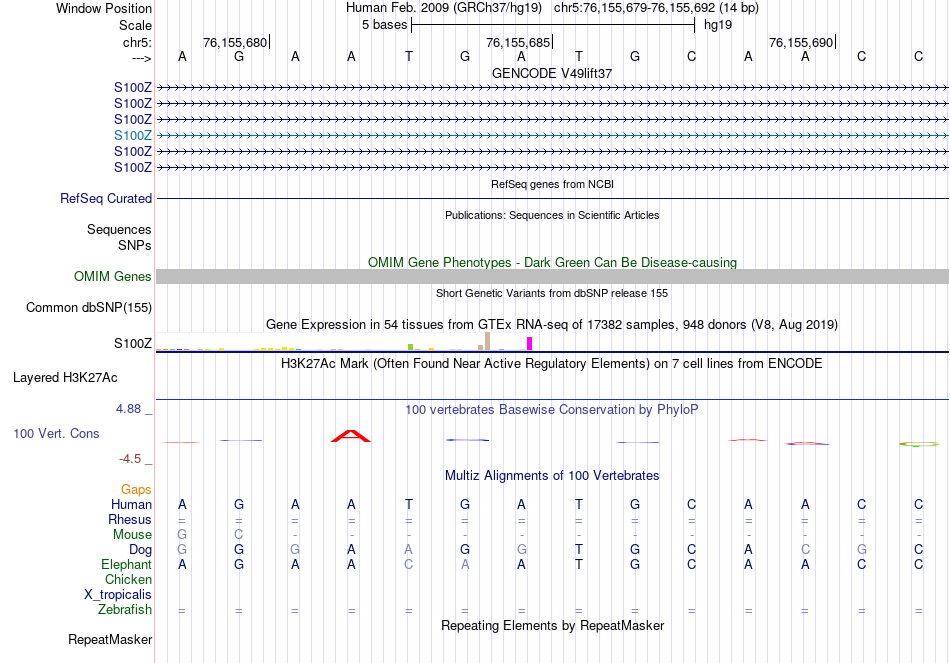950x663 pixels.
Task: Open the 'GENCODE V49lift37' track title
Action: click(552, 73)
